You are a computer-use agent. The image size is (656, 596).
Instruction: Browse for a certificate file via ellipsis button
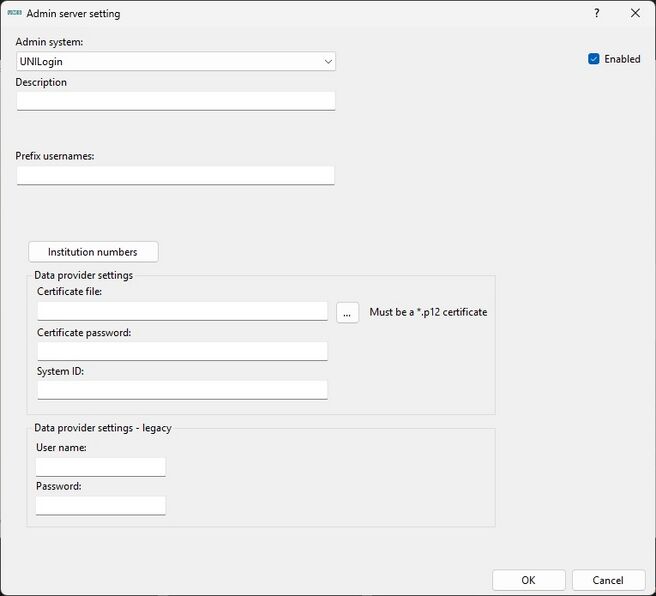pos(347,312)
